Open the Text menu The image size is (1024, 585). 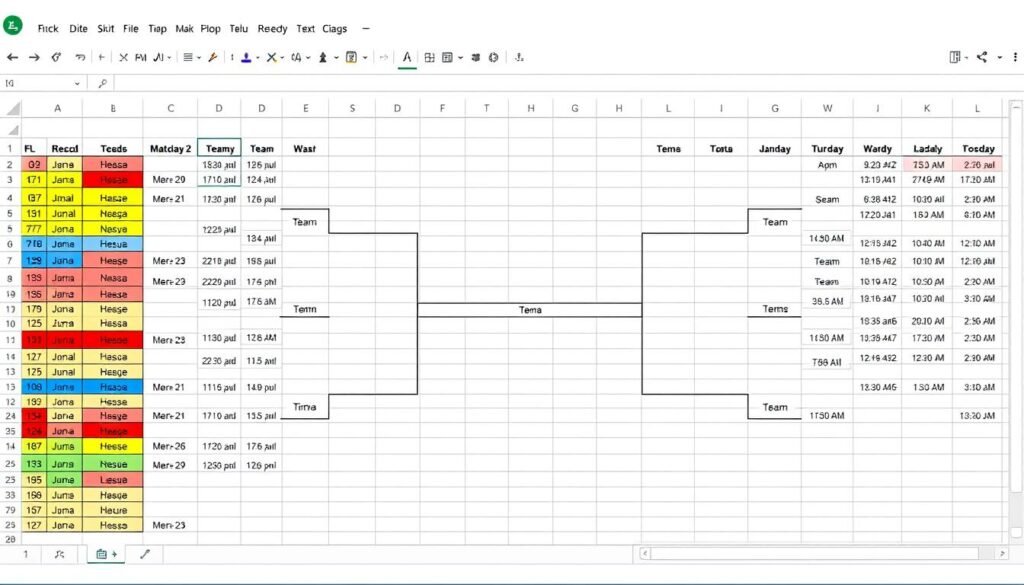pyautogui.click(x=305, y=30)
